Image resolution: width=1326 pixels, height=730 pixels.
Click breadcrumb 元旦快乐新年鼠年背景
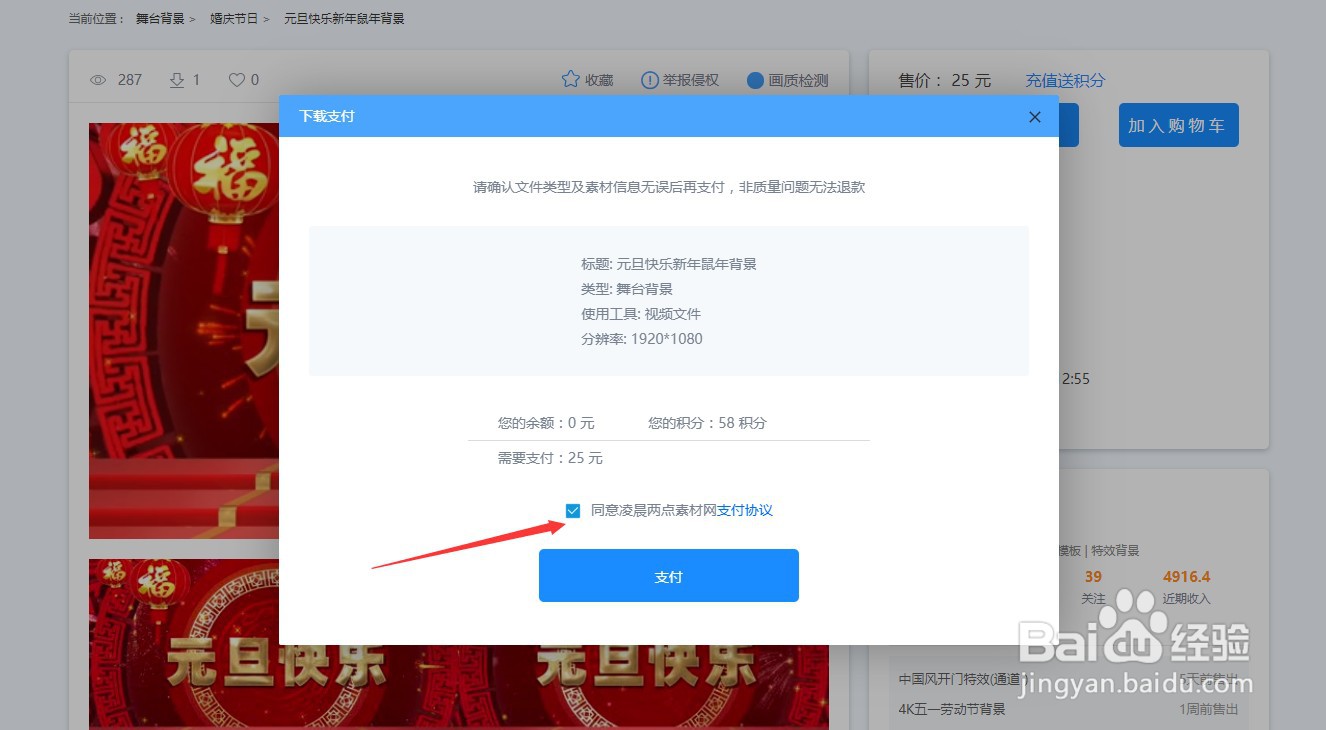coord(344,18)
